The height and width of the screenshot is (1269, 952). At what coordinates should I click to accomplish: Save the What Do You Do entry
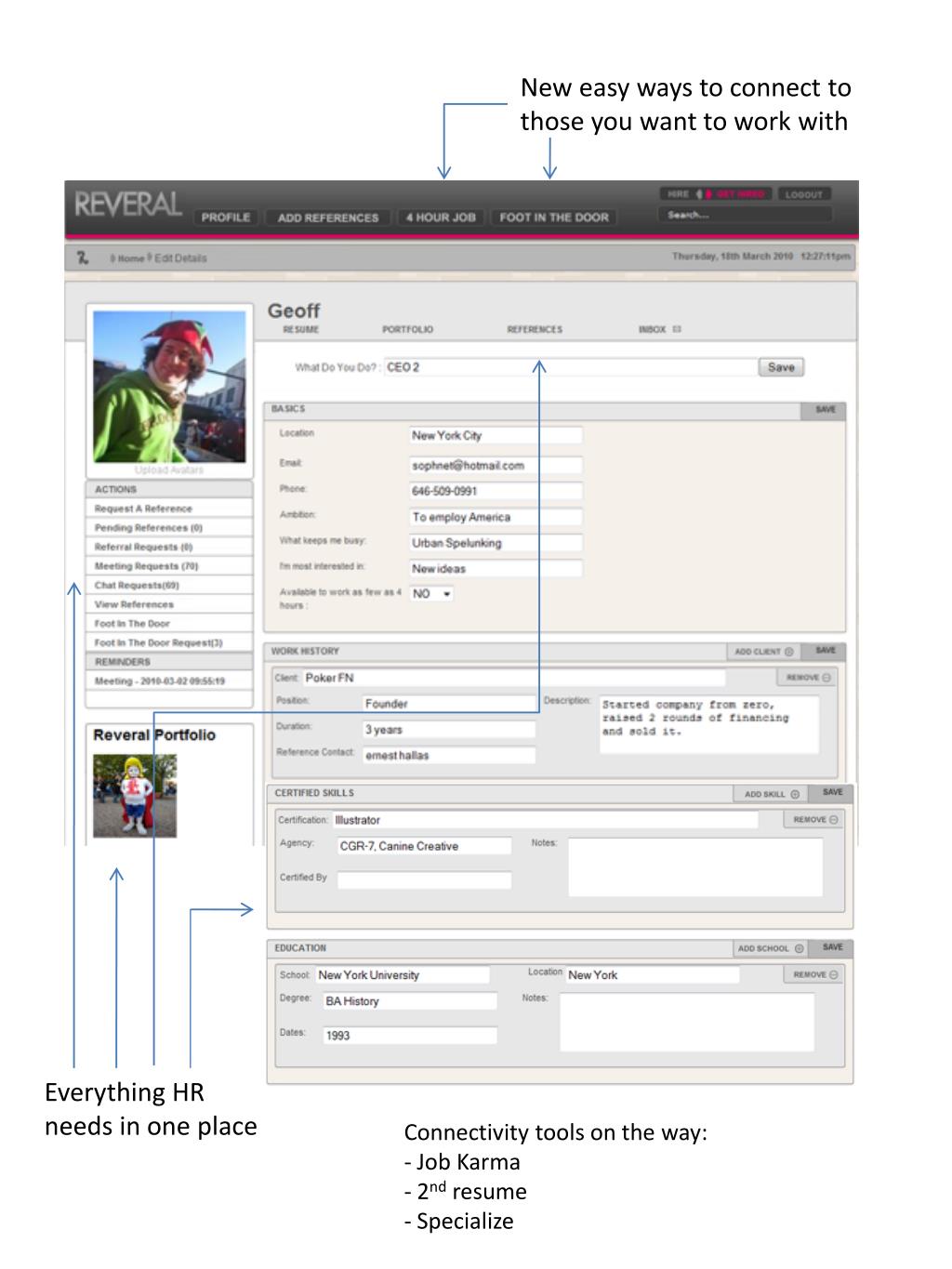pos(781,367)
